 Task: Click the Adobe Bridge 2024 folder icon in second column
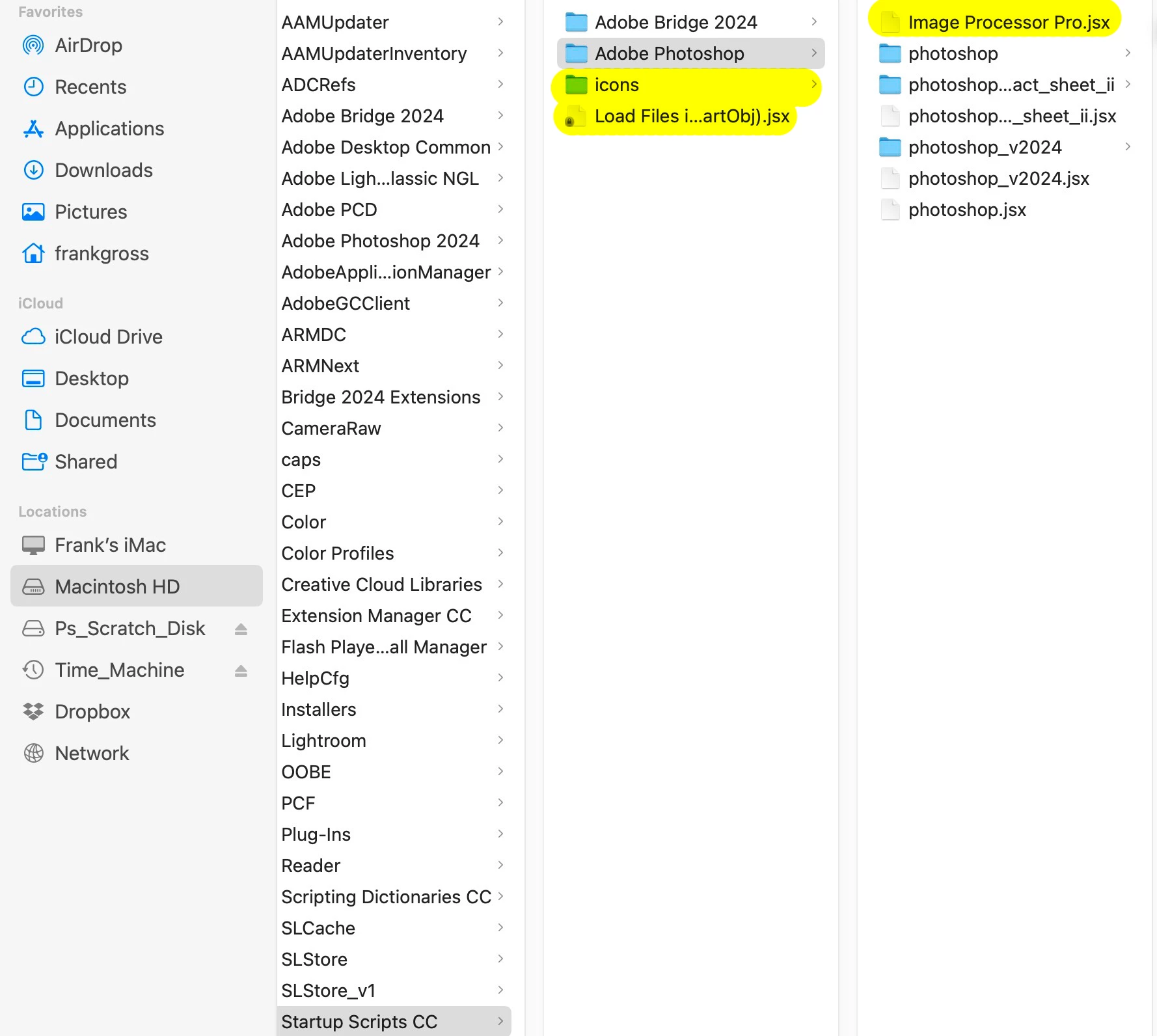pos(576,22)
